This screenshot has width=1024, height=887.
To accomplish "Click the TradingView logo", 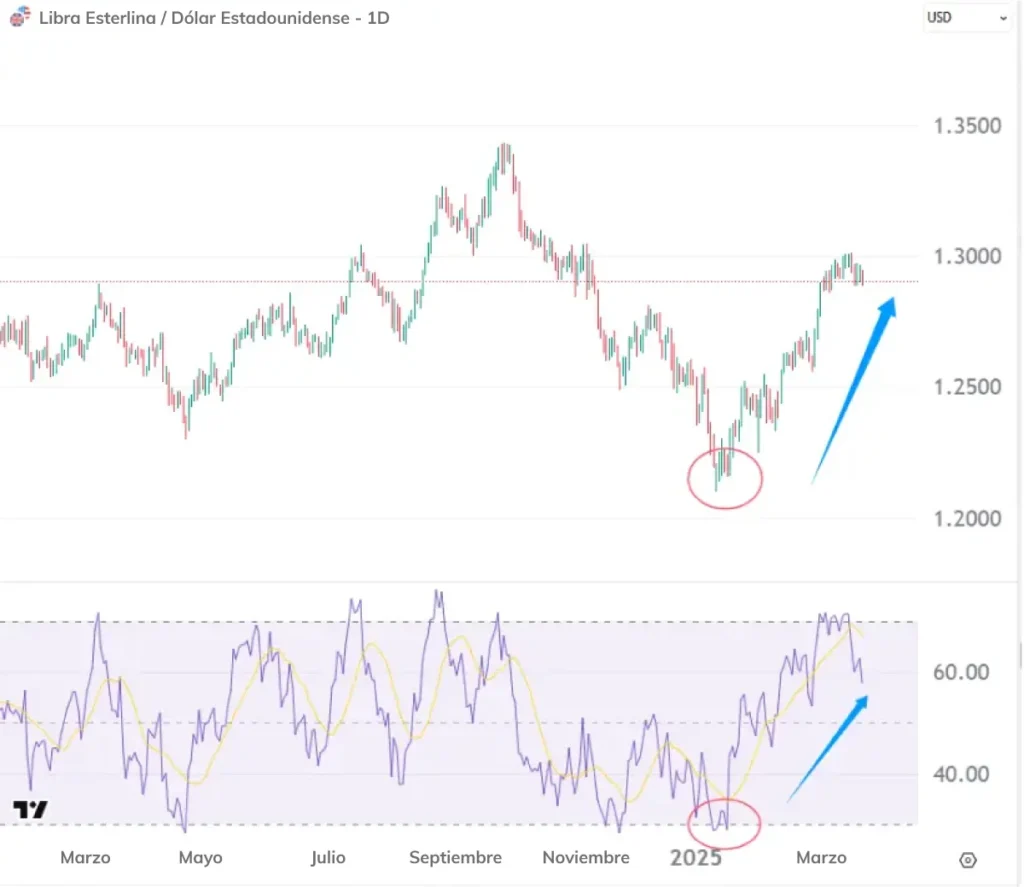I will [30, 809].
